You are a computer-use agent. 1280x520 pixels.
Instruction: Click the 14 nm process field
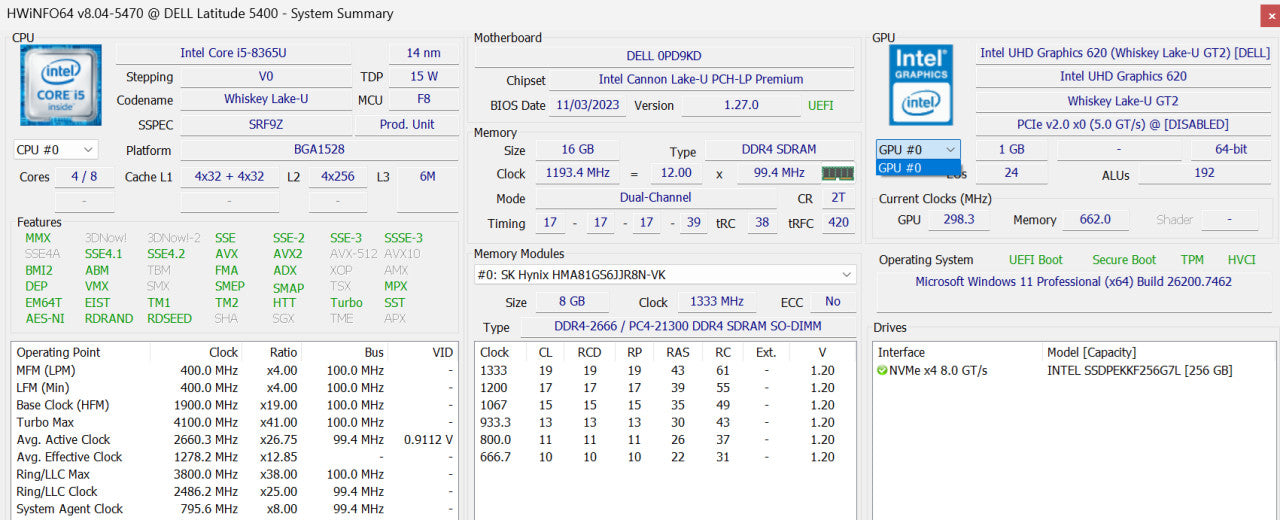[423, 53]
